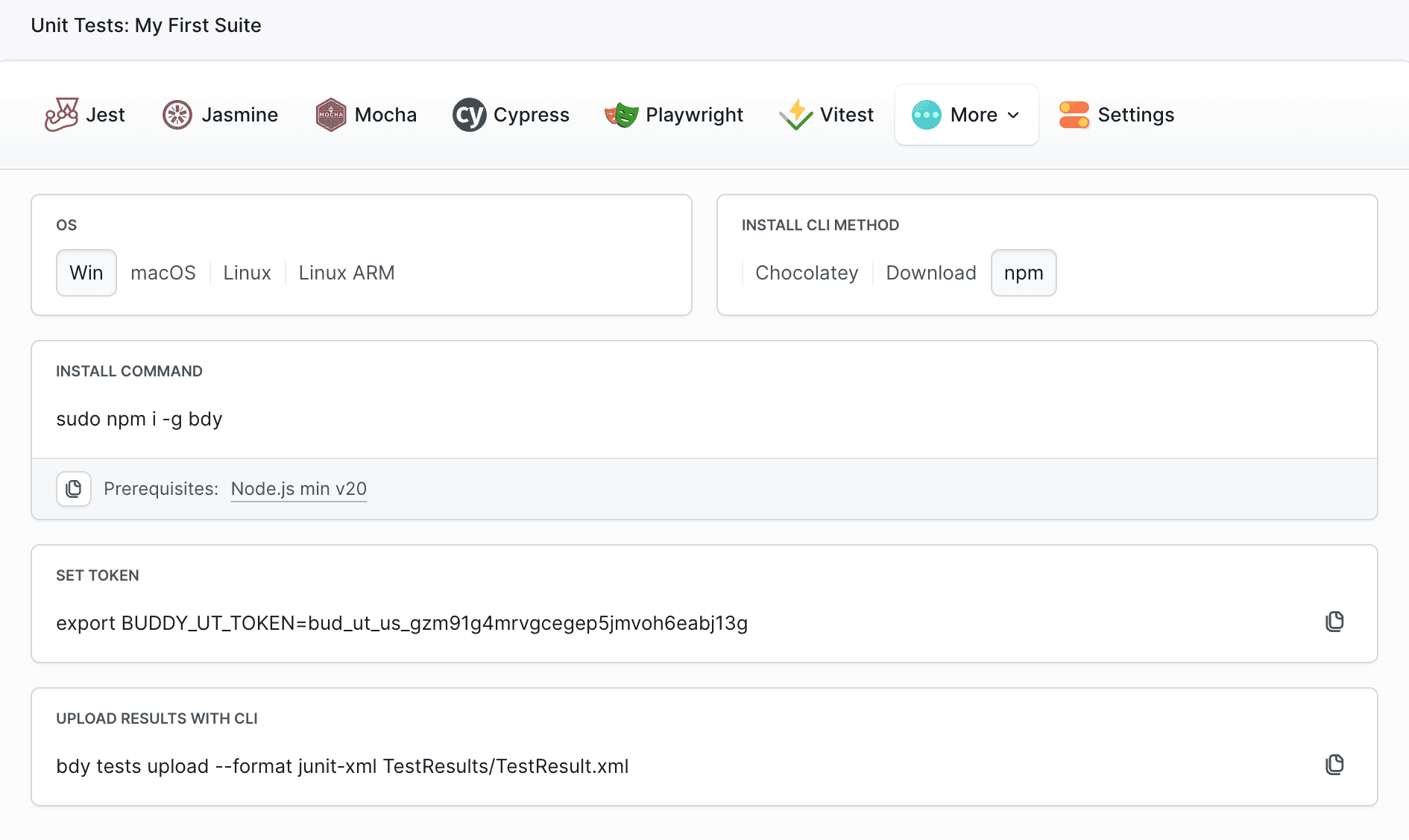The width and height of the screenshot is (1409, 840).
Task: Choose the Mocha framework icon
Action: pos(330,114)
